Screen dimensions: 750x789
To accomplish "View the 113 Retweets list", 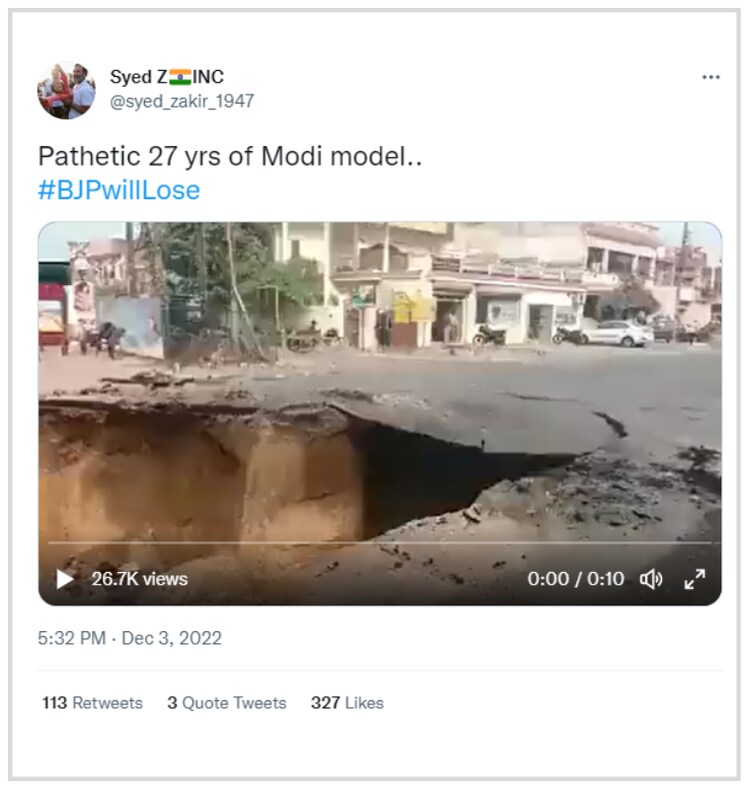I will 92,703.
